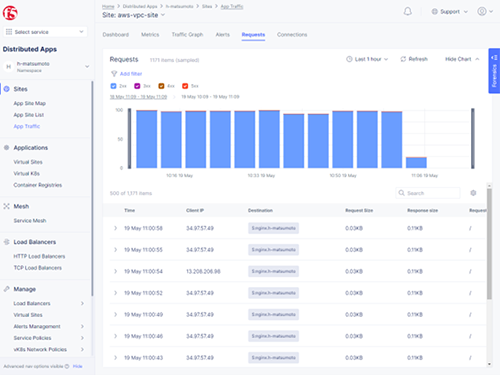Open the Last 1 hour time dropdown

pyautogui.click(x=367, y=59)
